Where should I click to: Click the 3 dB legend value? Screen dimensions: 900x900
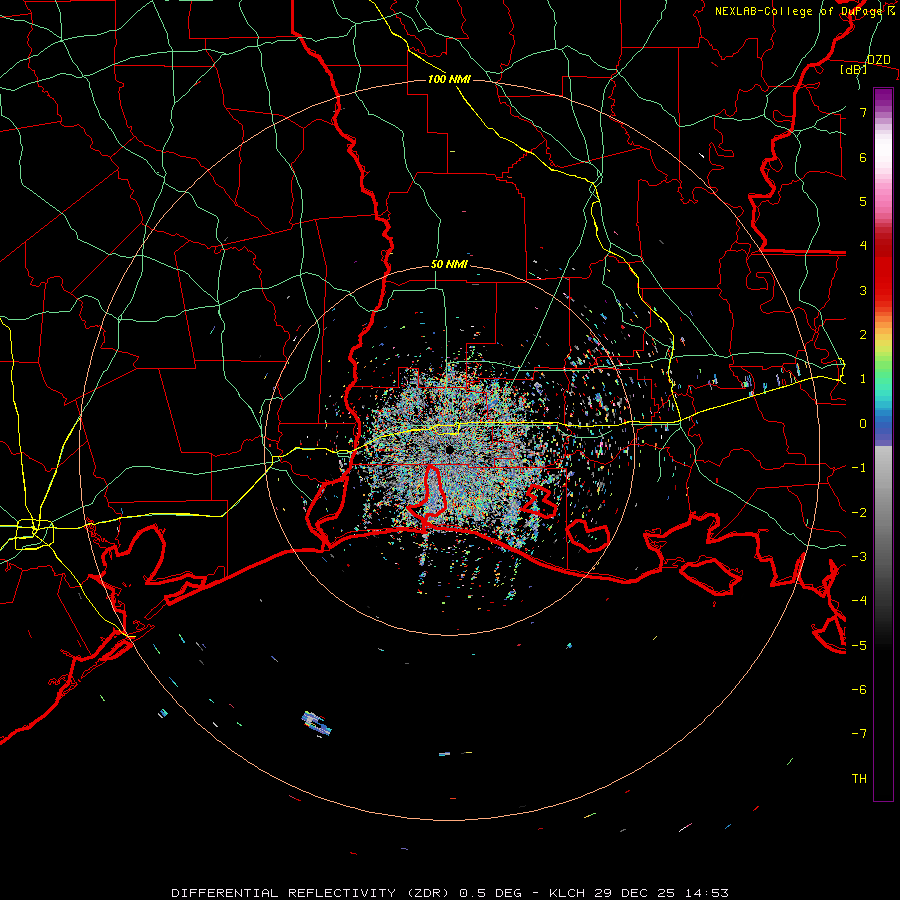863,290
